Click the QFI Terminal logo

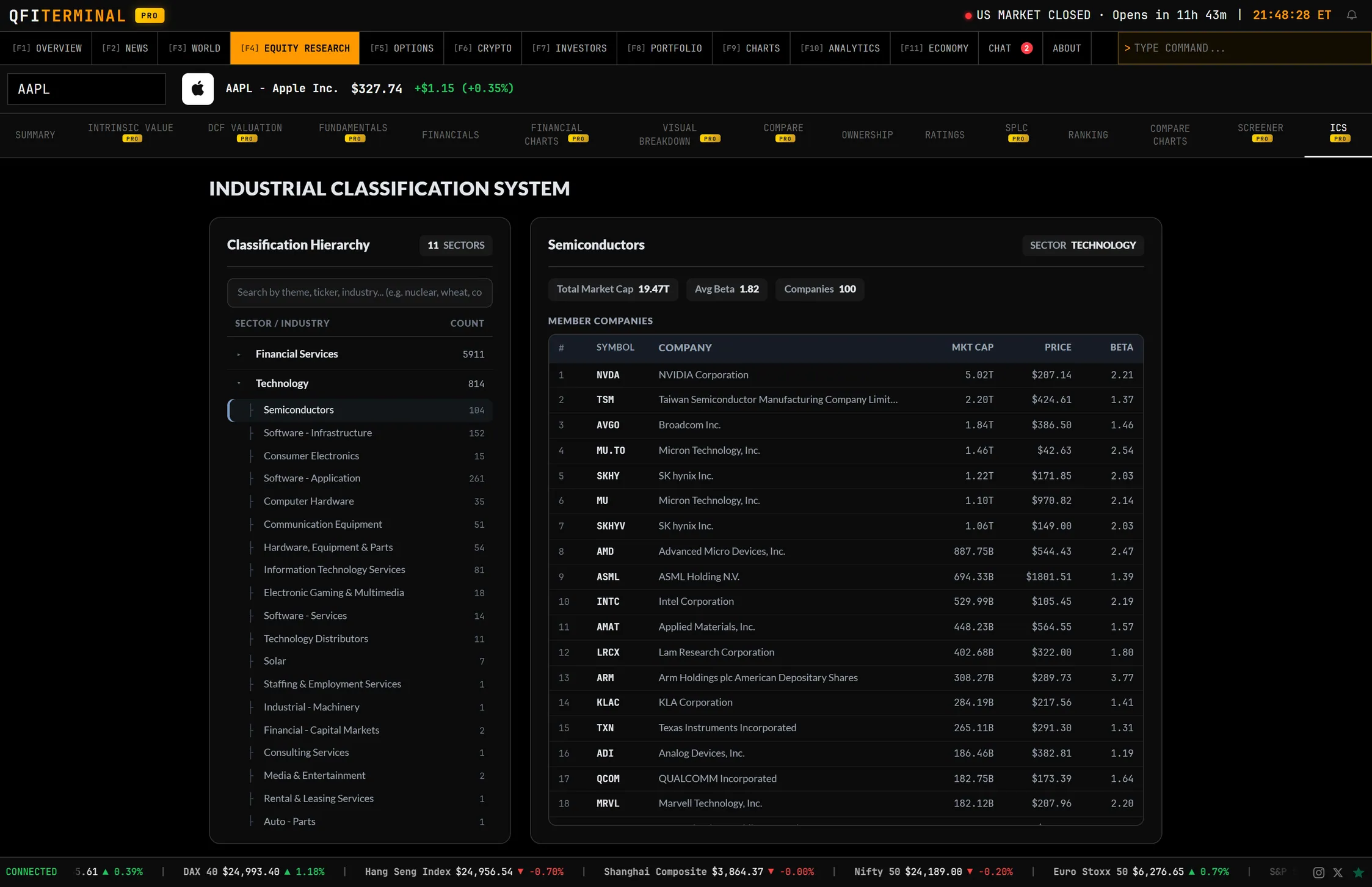pyautogui.click(x=67, y=15)
